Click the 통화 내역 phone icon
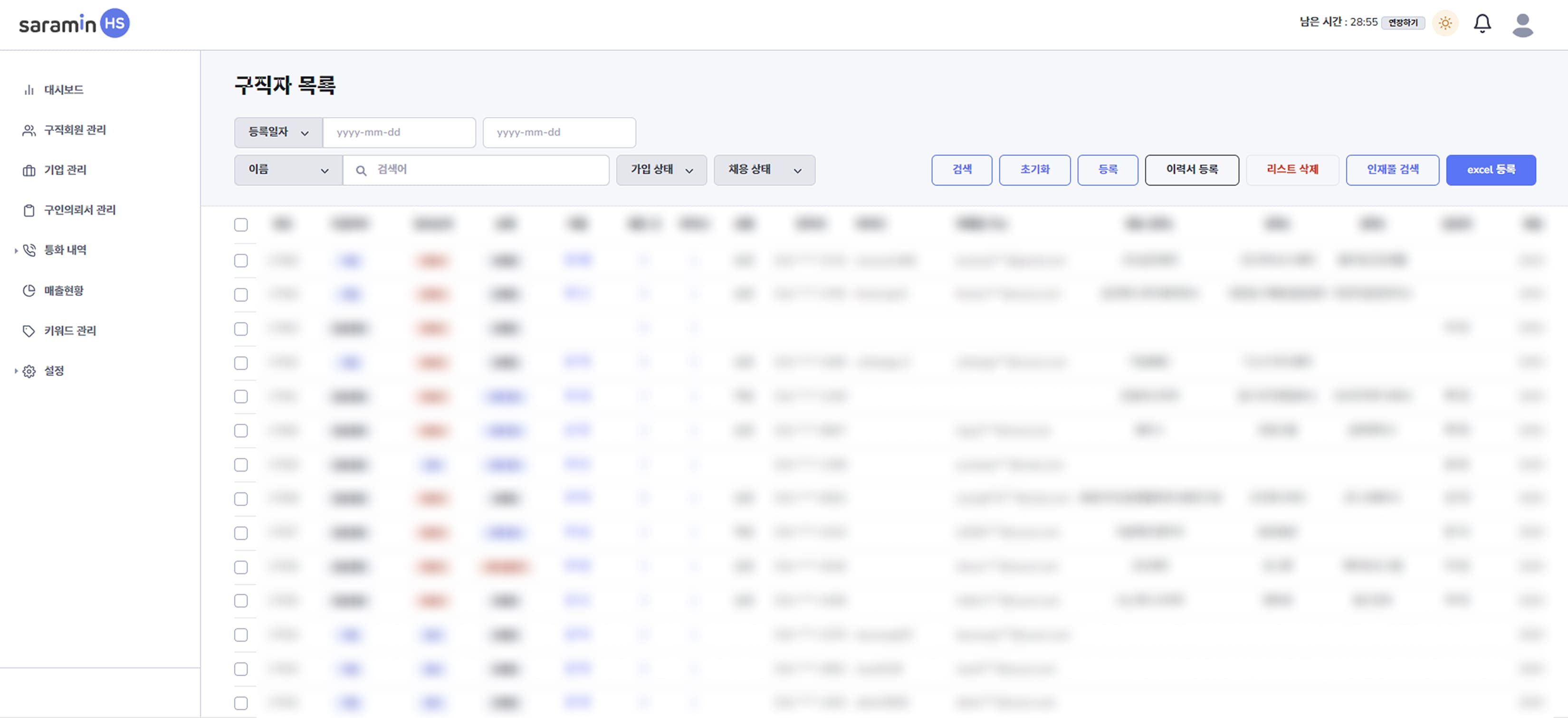The image size is (1568, 718). (x=29, y=250)
